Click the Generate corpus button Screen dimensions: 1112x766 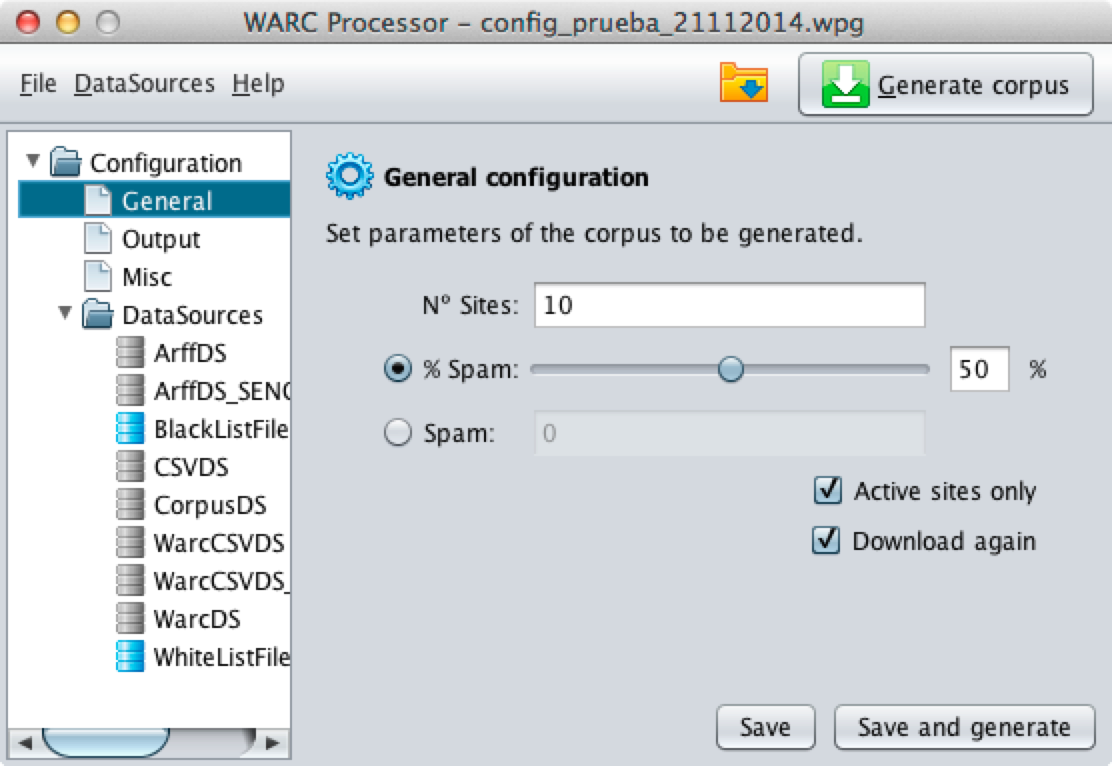tap(945, 85)
